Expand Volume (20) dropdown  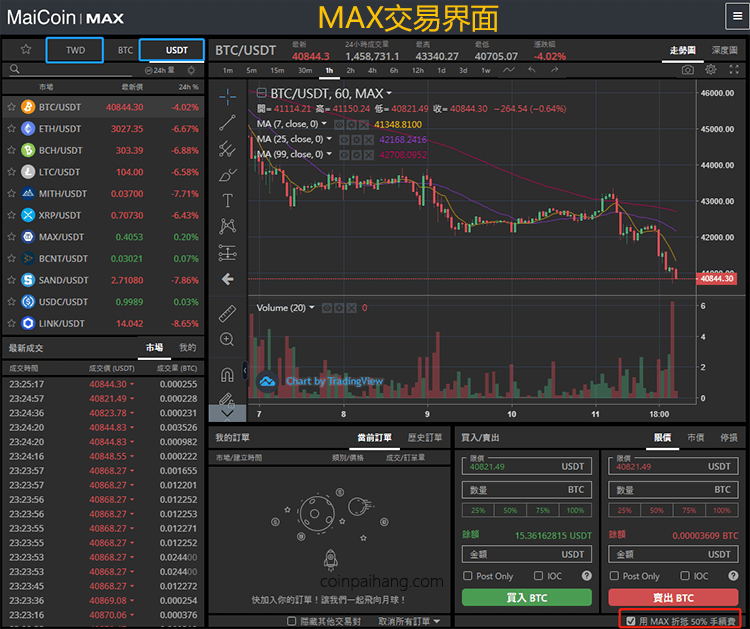tap(312, 307)
